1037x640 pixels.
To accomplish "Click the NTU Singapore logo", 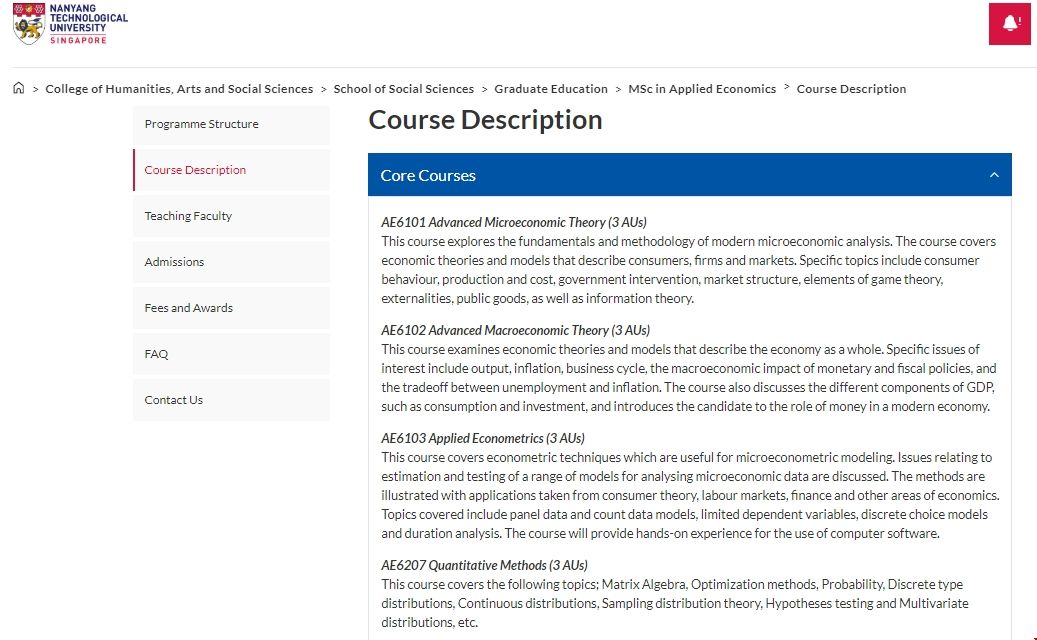I will (68, 25).
